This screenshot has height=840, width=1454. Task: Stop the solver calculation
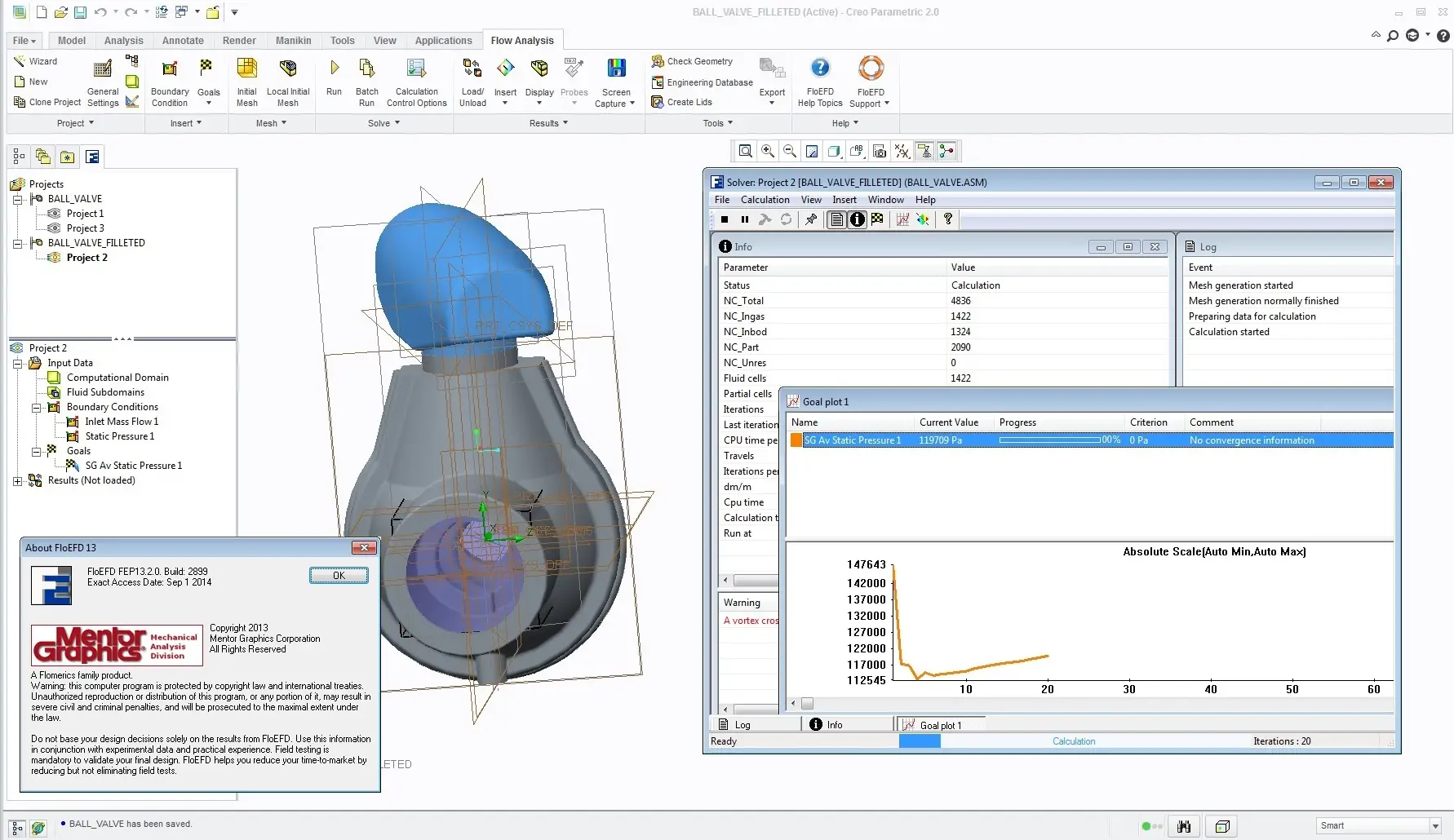click(725, 219)
